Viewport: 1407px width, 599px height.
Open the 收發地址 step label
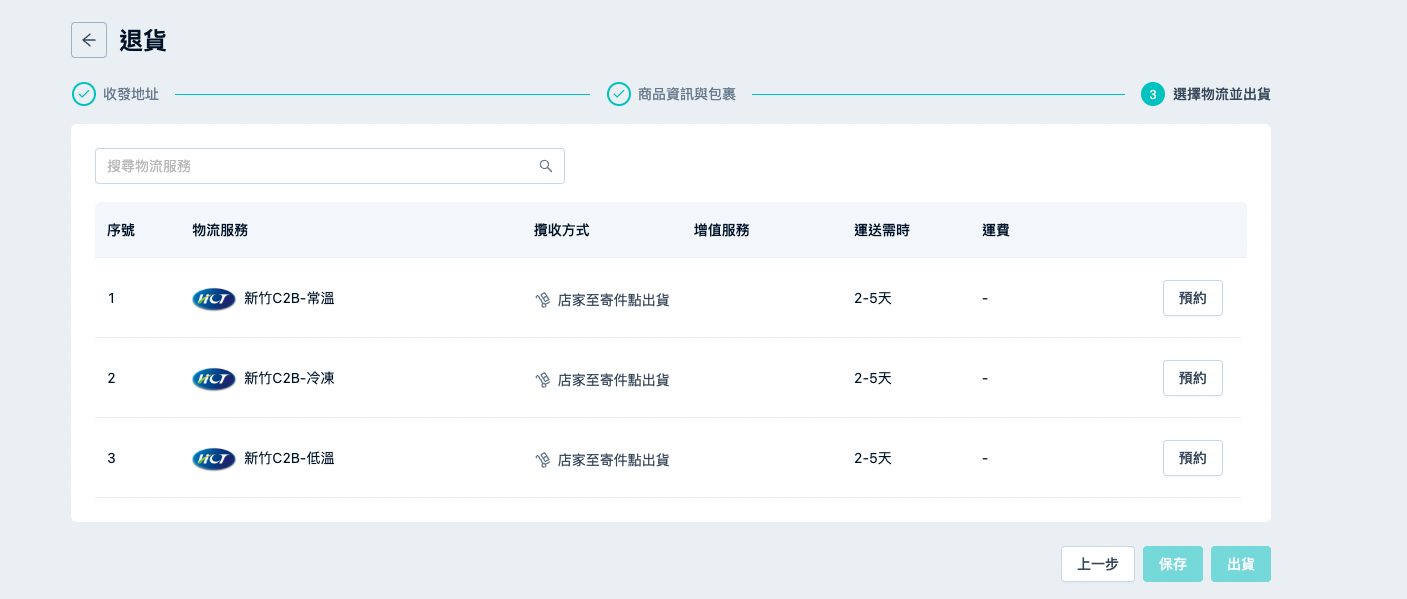tap(131, 94)
